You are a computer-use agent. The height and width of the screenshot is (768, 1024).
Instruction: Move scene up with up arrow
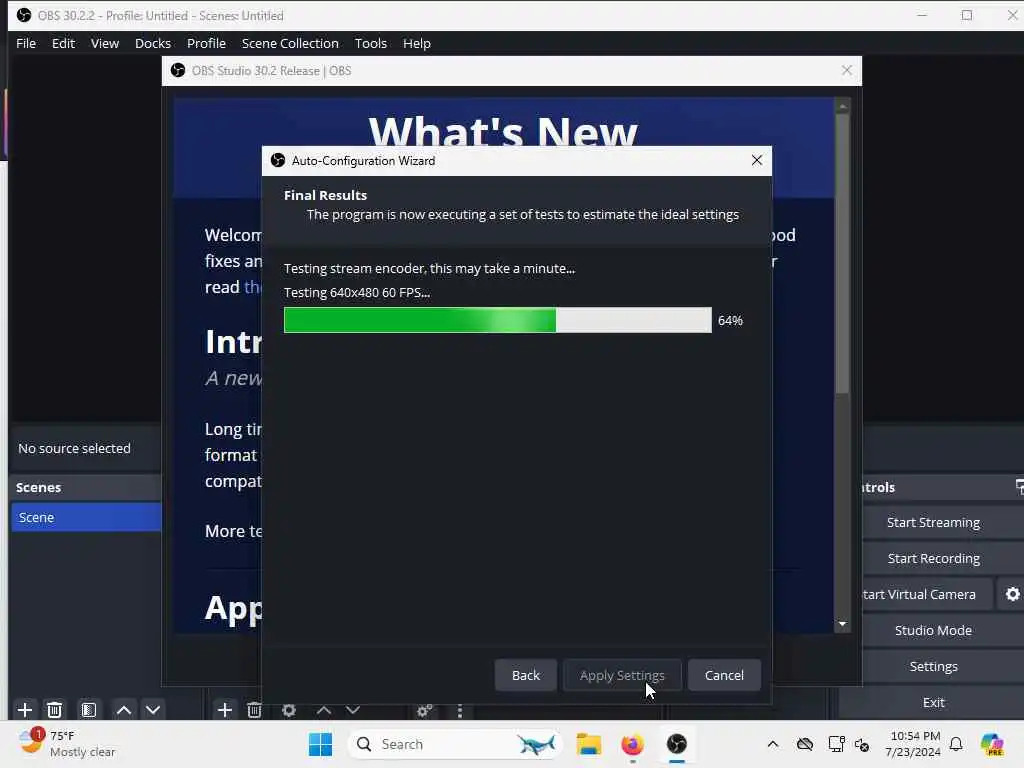tap(123, 710)
